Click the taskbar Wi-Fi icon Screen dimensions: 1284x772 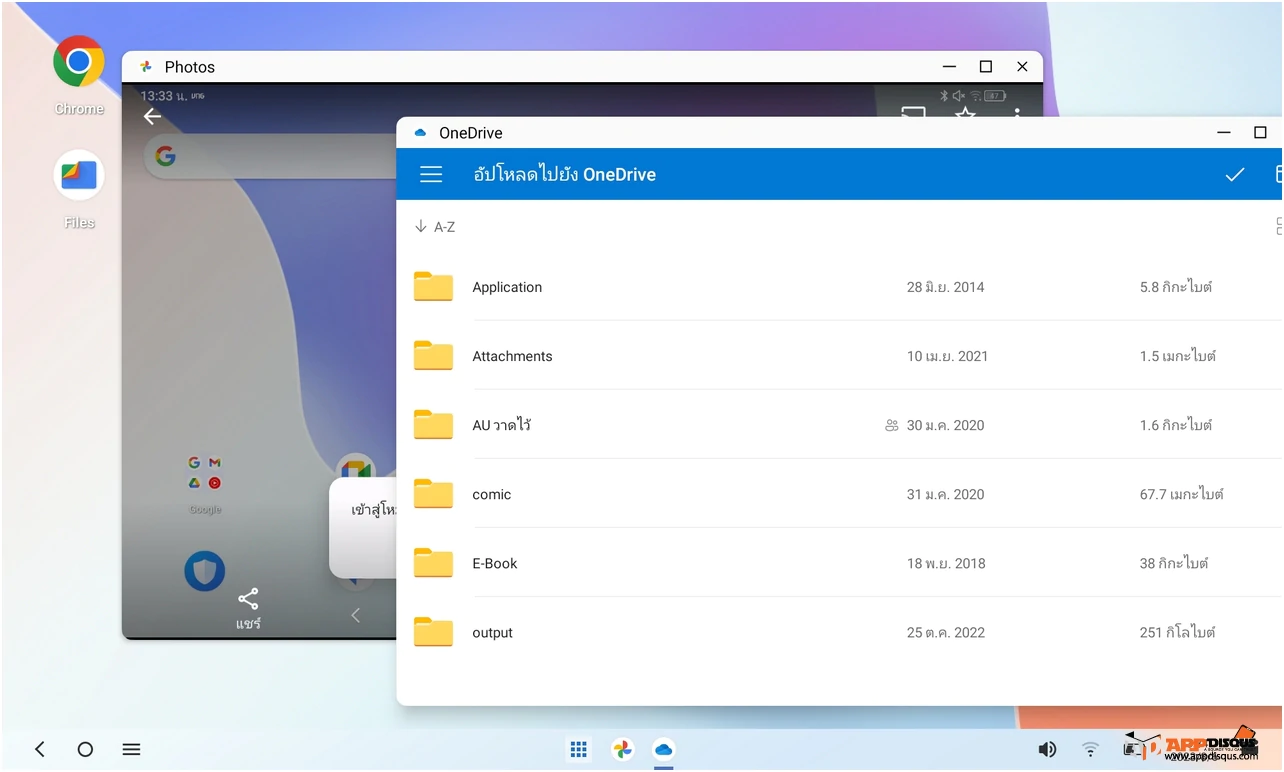1091,749
